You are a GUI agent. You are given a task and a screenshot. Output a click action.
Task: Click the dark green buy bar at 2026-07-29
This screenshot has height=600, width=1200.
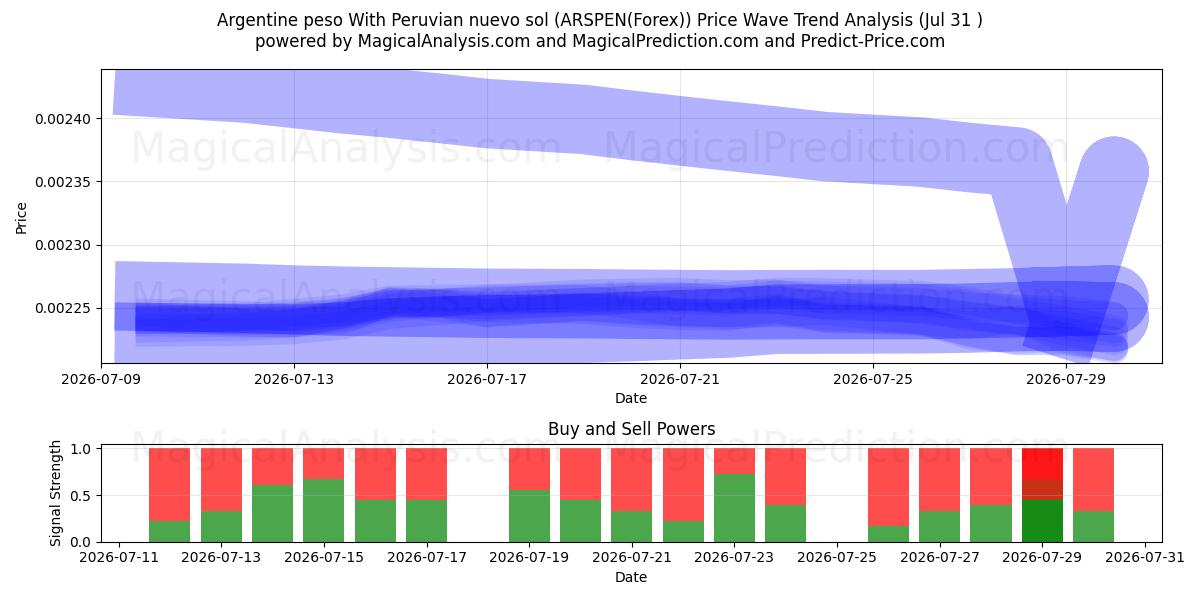[1042, 521]
